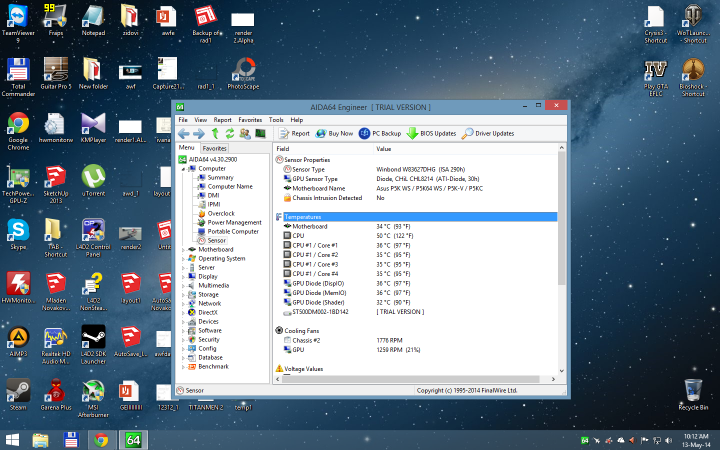Expand the Display tree node

point(183,277)
